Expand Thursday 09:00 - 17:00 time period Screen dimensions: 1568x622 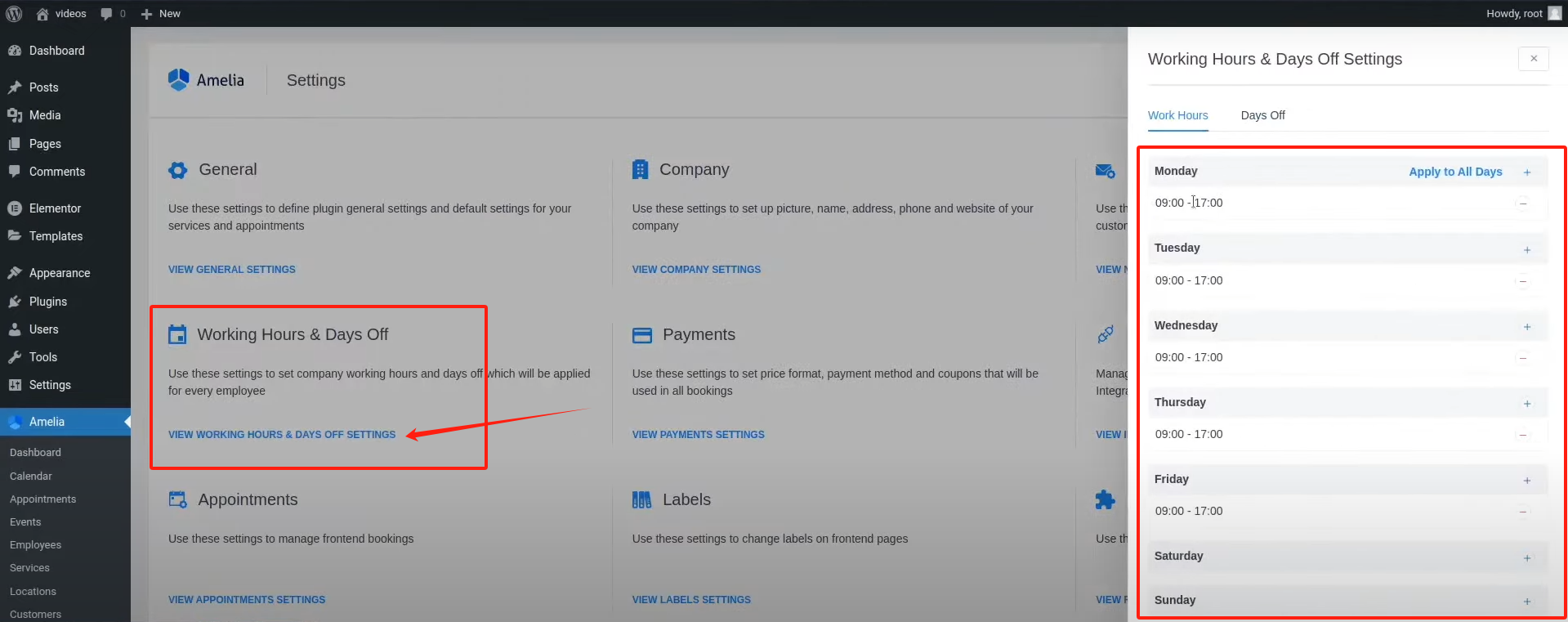(1189, 434)
